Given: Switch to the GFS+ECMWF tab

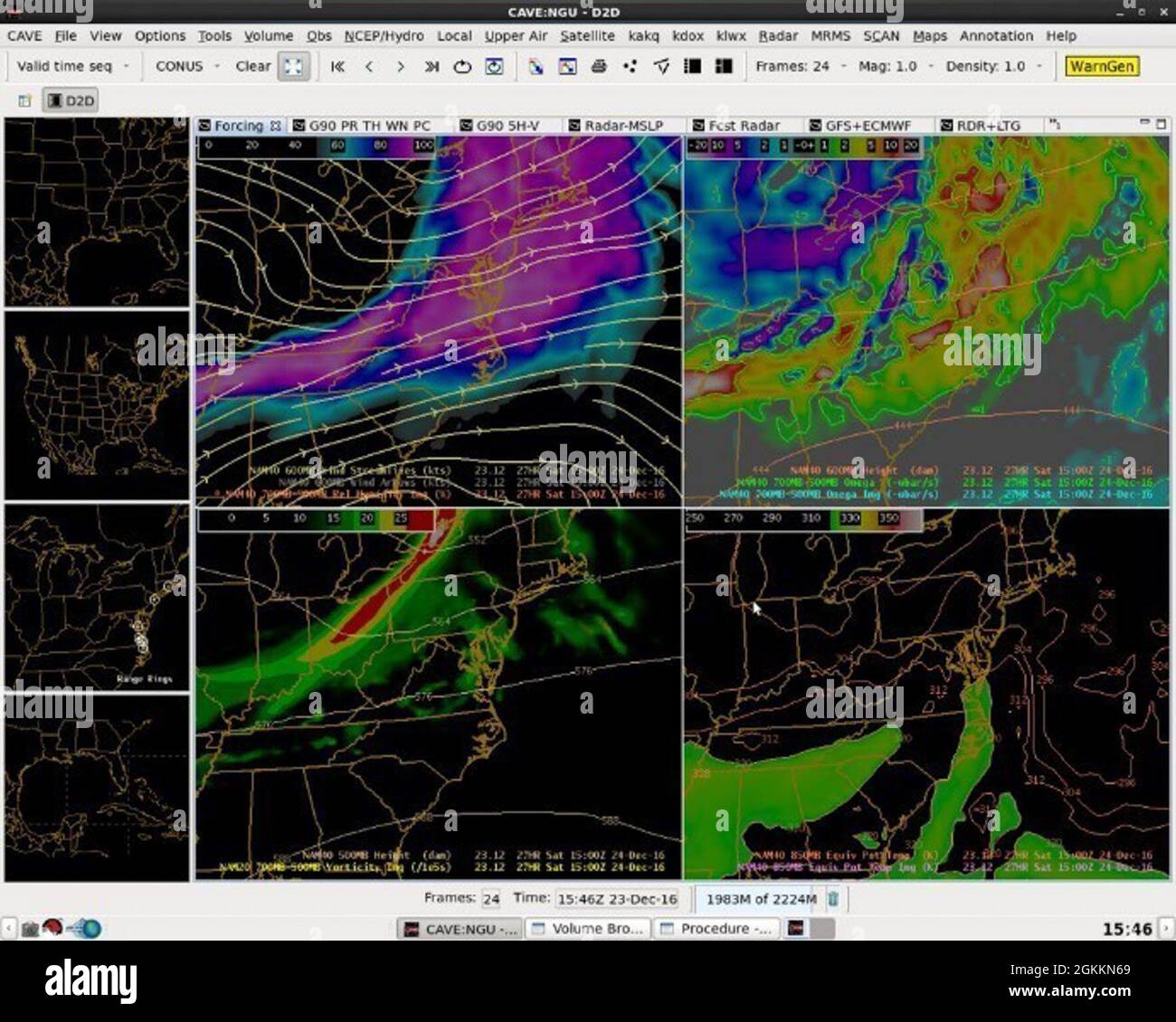Looking at the screenshot, I should point(859,126).
